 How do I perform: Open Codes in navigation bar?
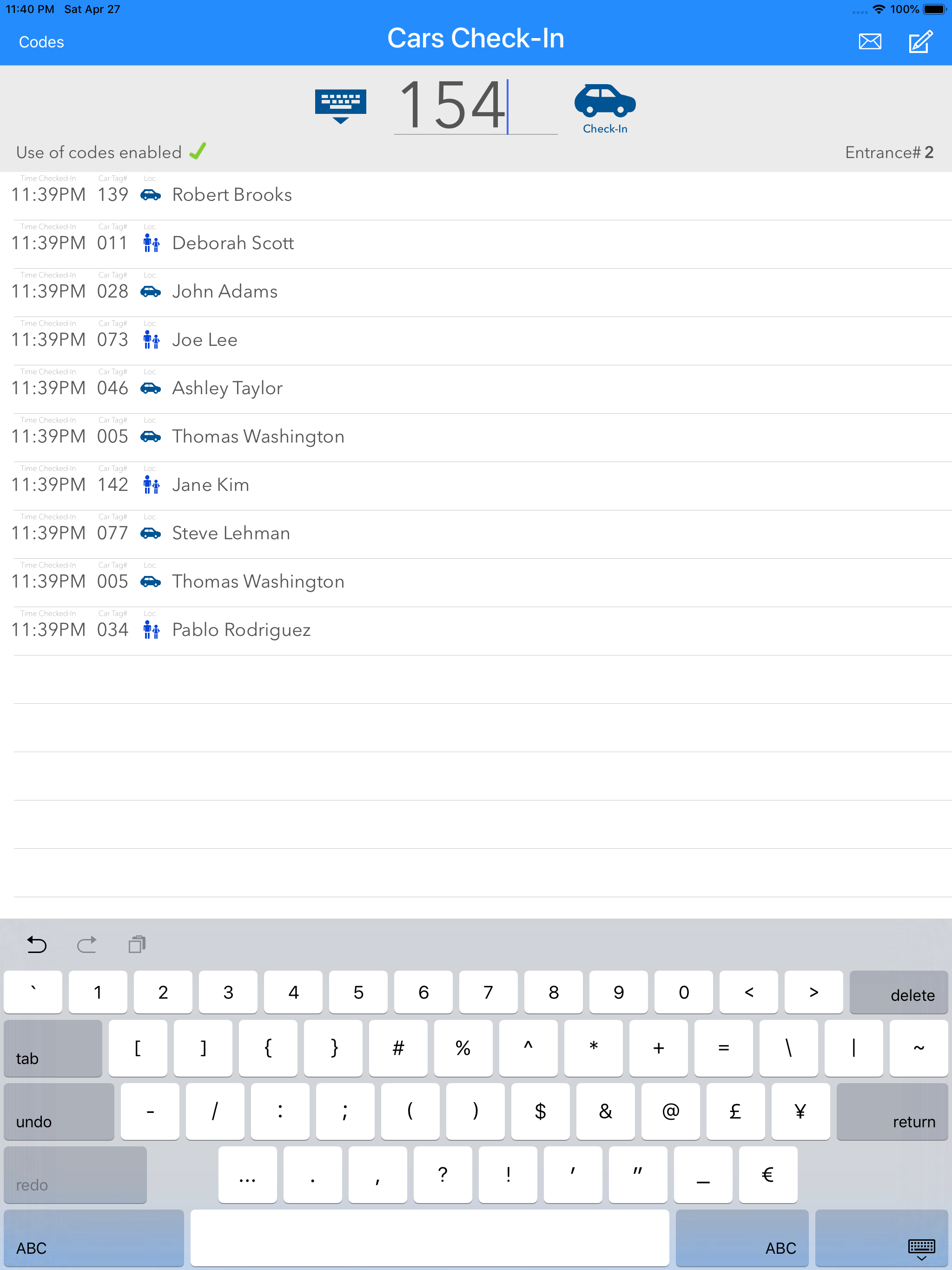coord(41,42)
